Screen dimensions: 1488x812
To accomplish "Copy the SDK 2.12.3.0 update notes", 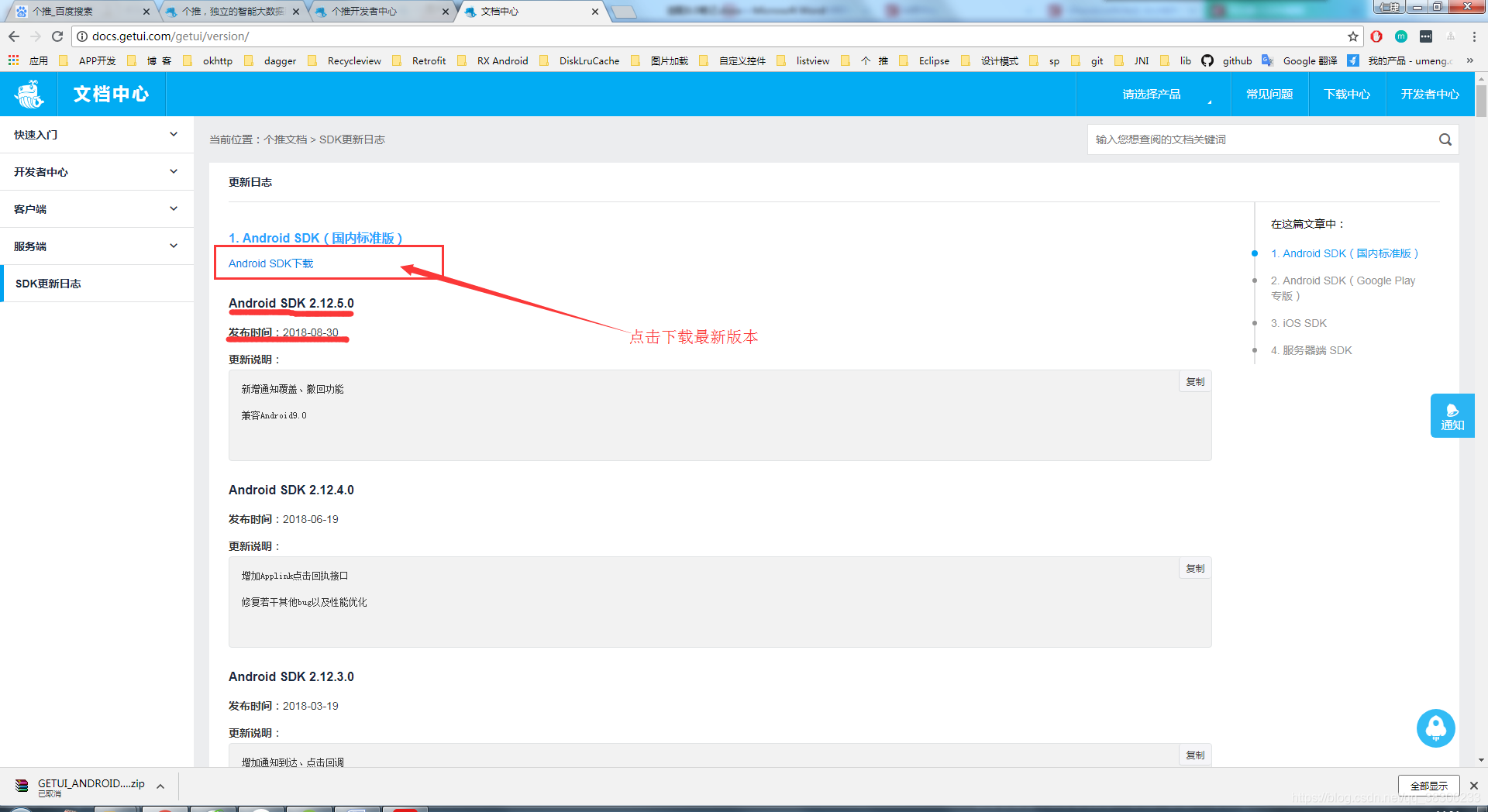I will (x=1195, y=755).
